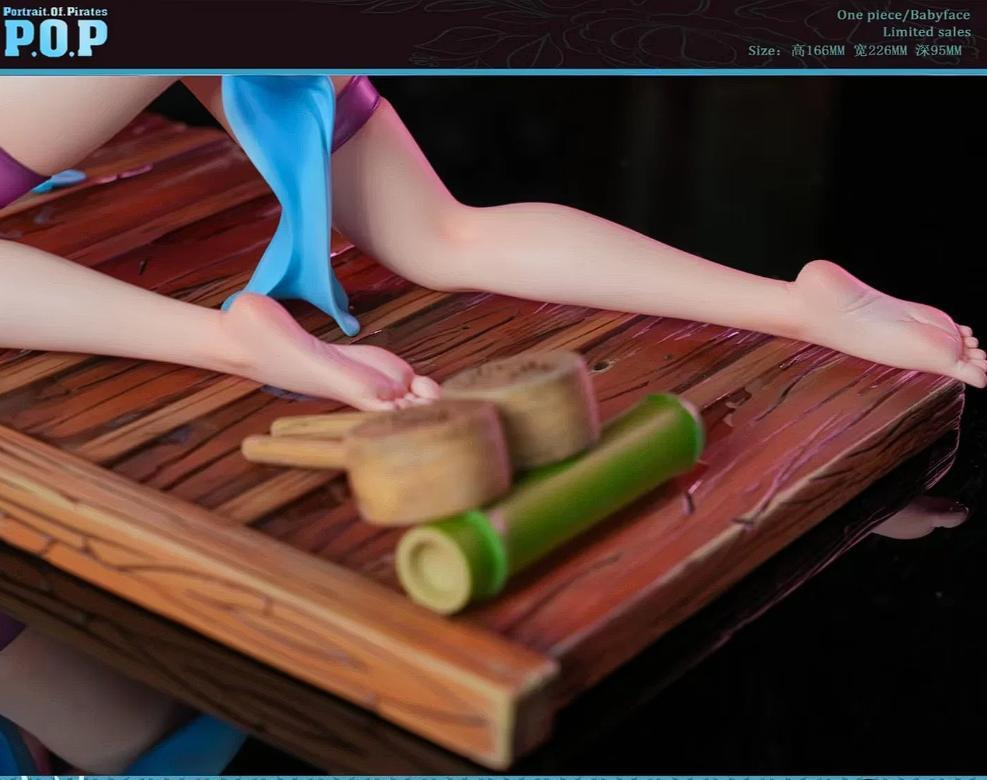Click the P.O.P logo
987x780 pixels.
coord(55,38)
